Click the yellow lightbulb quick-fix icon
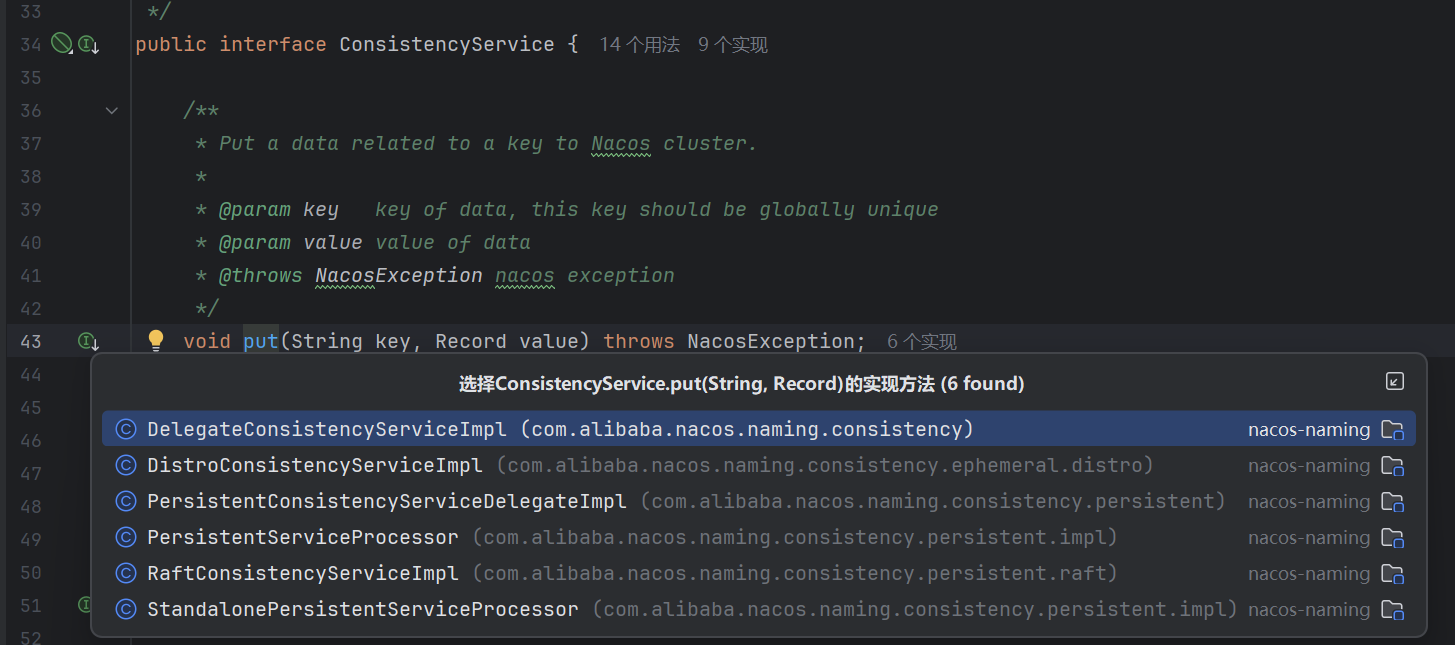The height and width of the screenshot is (645, 1455). point(156,340)
